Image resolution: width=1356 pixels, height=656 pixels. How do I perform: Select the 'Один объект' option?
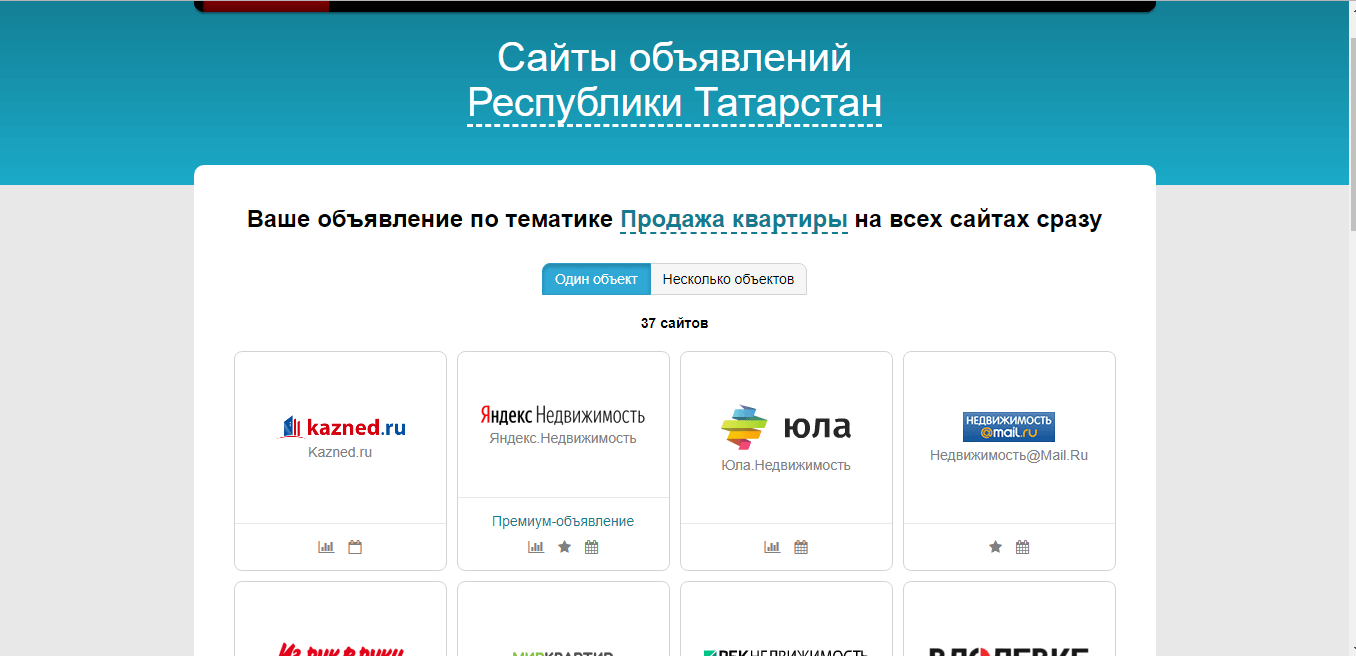pos(596,279)
